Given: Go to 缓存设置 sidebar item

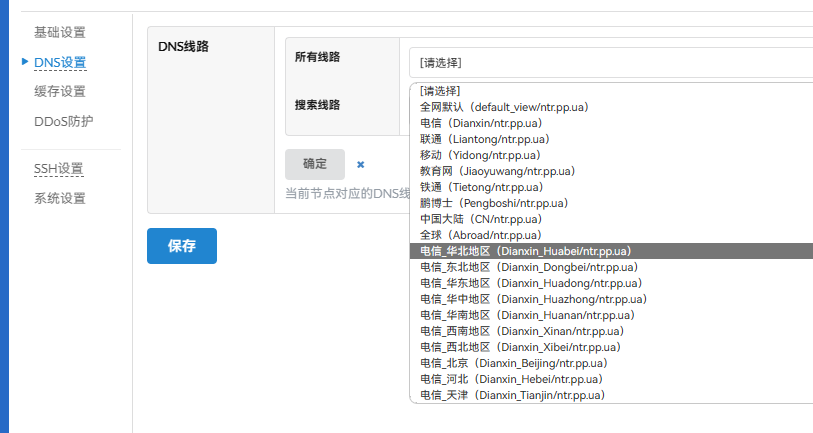Looking at the screenshot, I should pos(60,92).
